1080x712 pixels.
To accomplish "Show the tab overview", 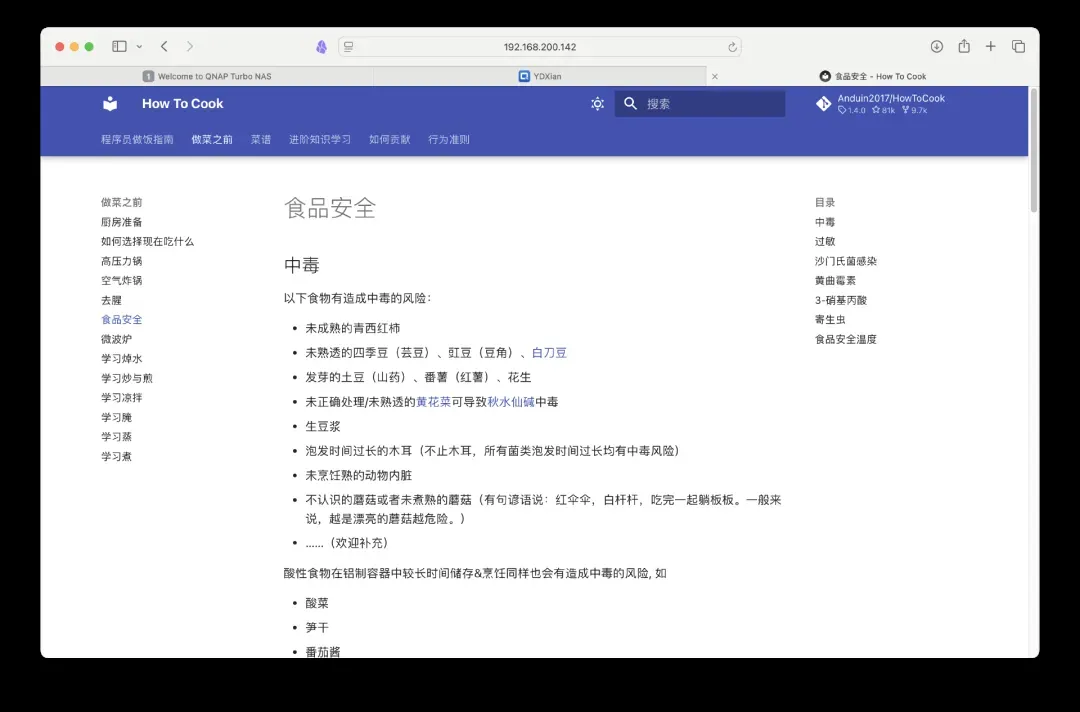I will [x=1018, y=47].
